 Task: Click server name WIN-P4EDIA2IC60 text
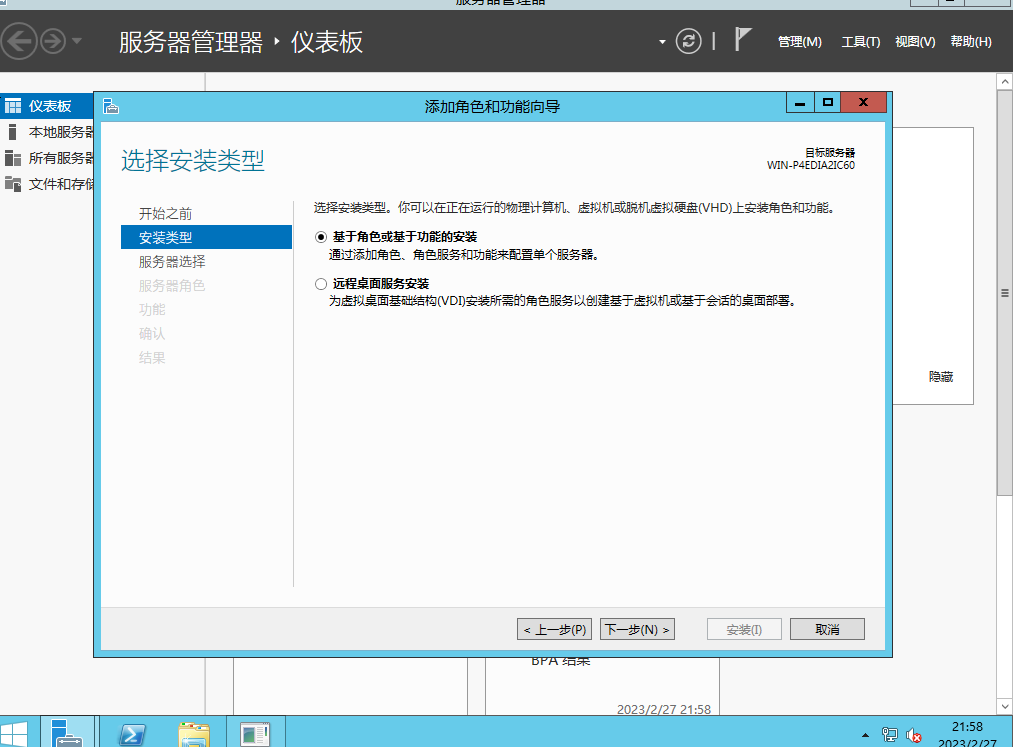811,165
